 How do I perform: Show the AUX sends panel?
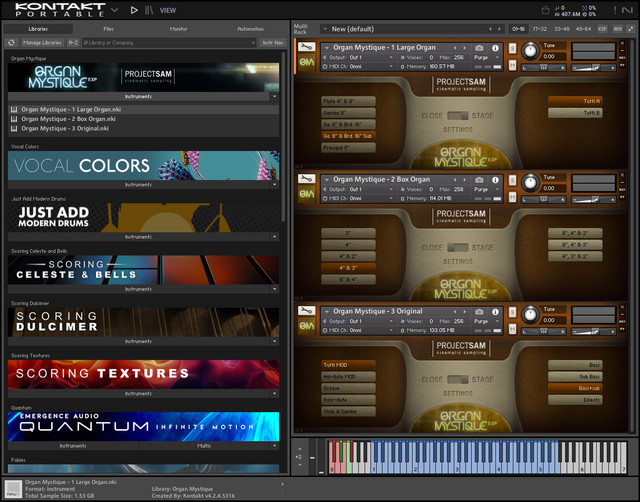pyautogui.click(x=618, y=29)
